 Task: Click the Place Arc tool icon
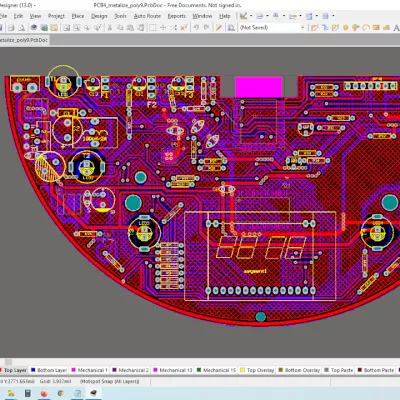click(x=366, y=28)
